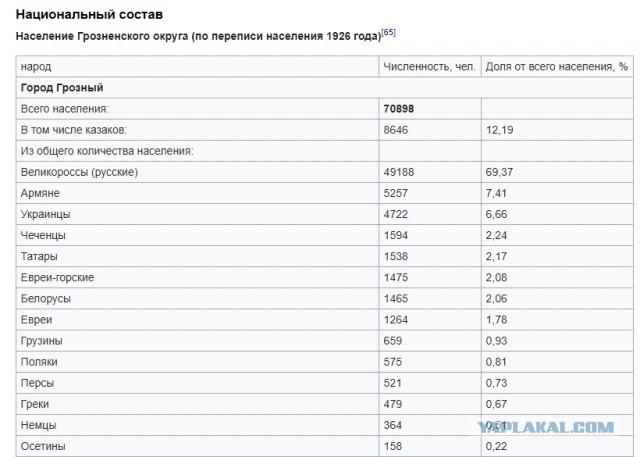
Task: Click the percentage 1,78
Action: [x=496, y=319]
